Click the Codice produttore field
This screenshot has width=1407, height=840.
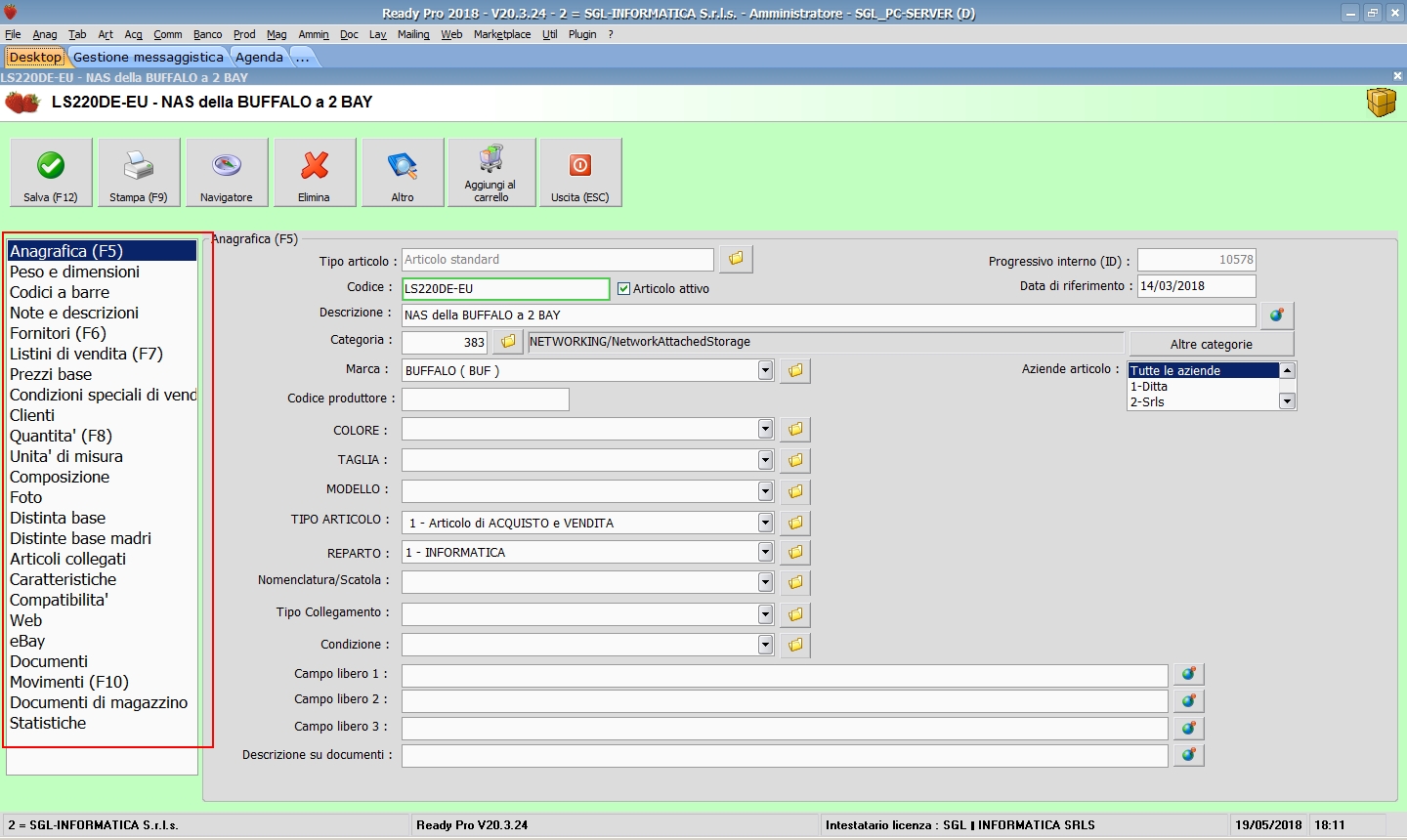[x=486, y=399]
